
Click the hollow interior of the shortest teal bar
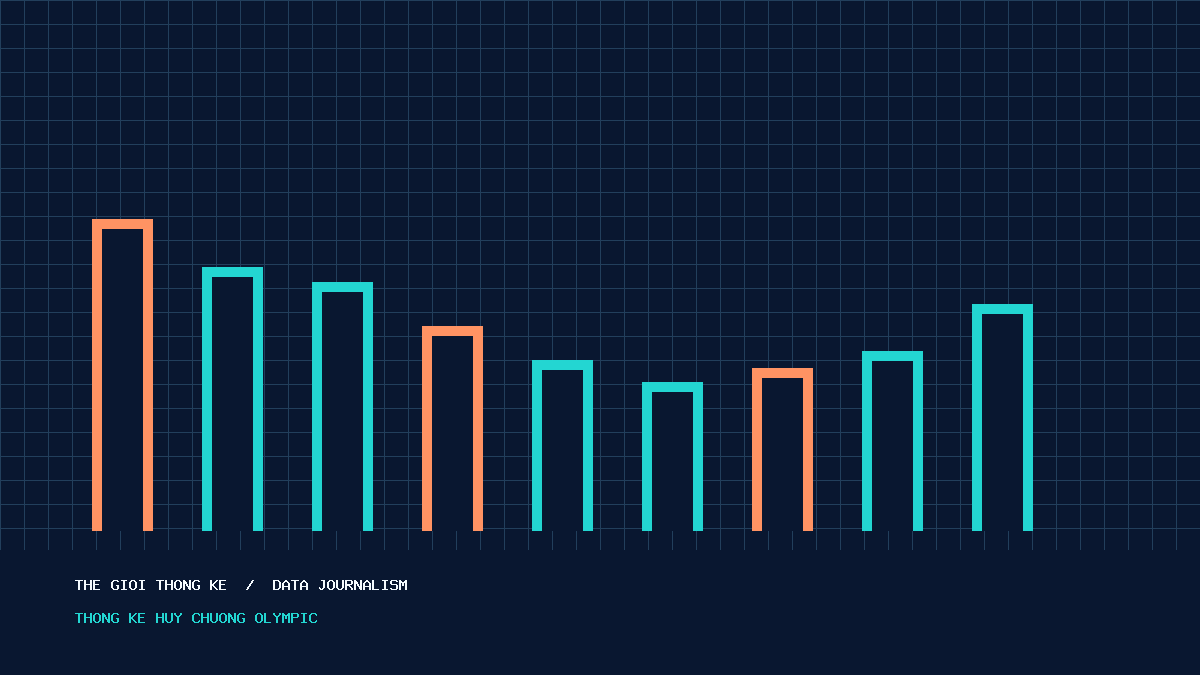[x=672, y=461]
